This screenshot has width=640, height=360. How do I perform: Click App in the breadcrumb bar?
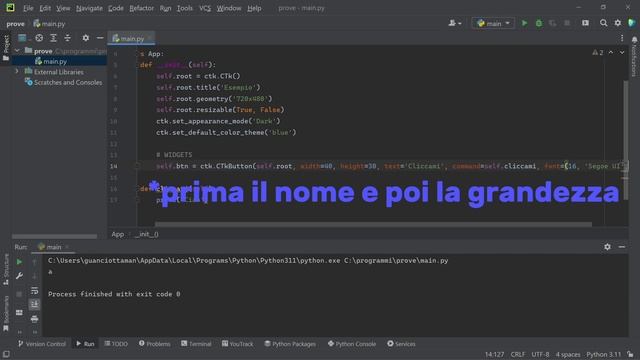pyautogui.click(x=118, y=234)
